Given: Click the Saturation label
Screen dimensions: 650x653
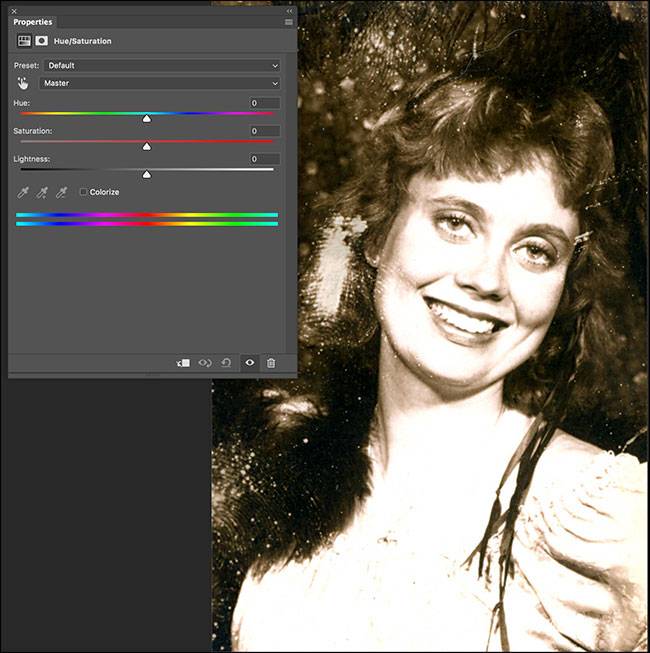Looking at the screenshot, I should pos(32,131).
